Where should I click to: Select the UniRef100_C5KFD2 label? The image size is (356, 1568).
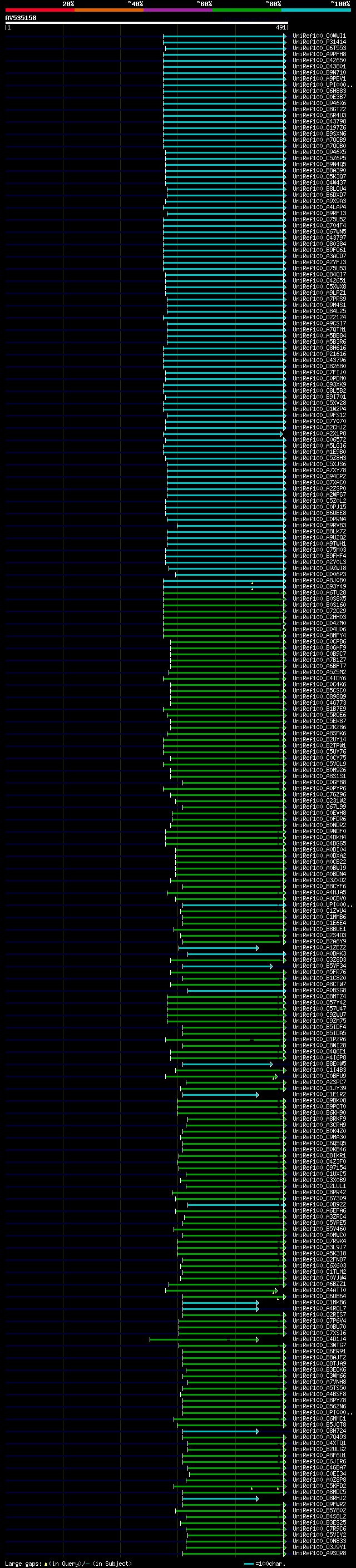click(319, 1486)
